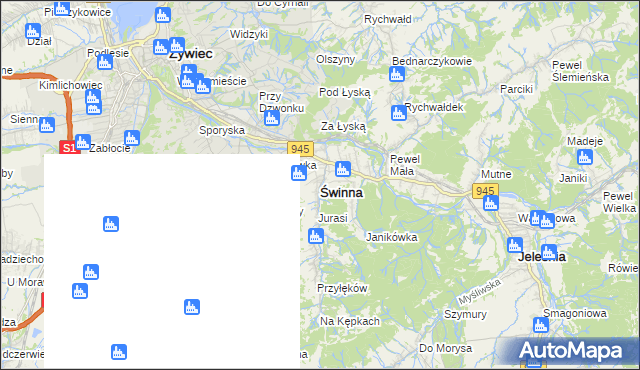The image size is (640, 370).
Task: Select the S1 expressway shield
Action: coord(69,147)
